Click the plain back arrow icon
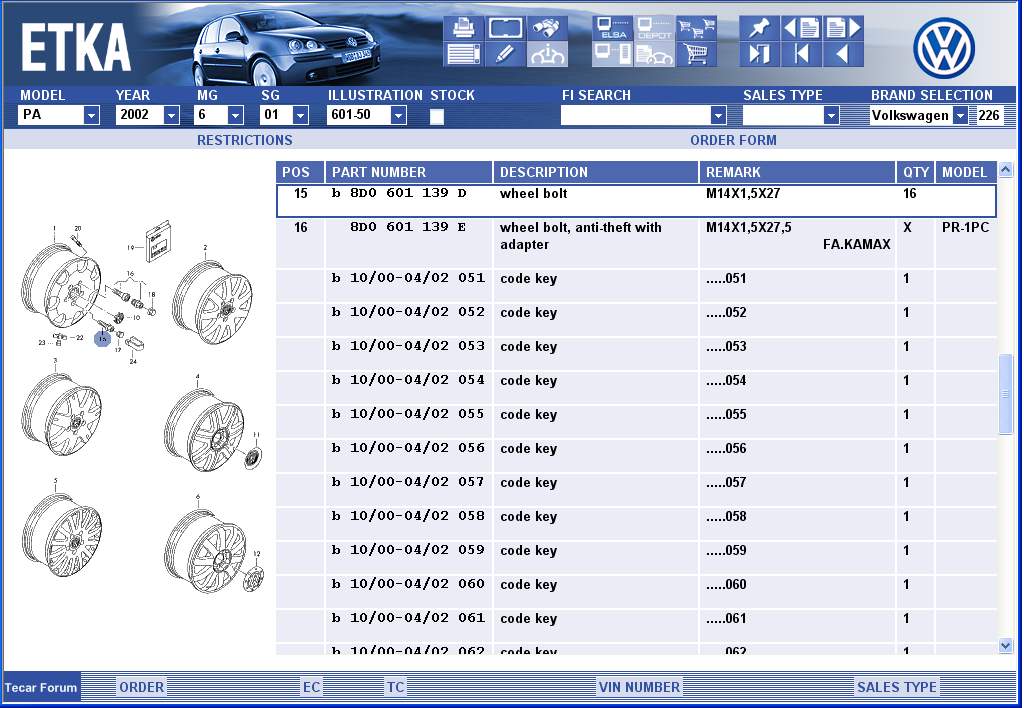The height and width of the screenshot is (708, 1024). pos(843,54)
